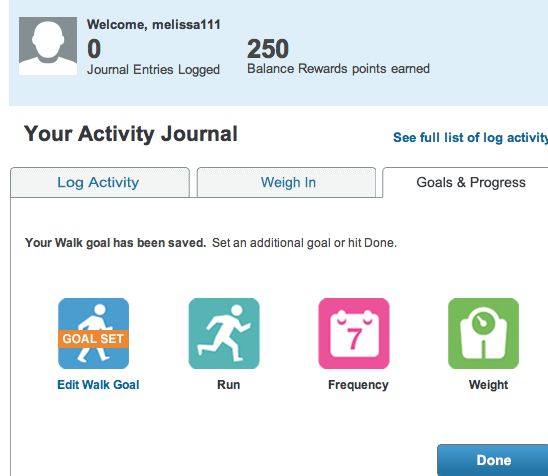Click the Welcome, melissa111 username text
The image size is (548, 476).
[154, 24]
